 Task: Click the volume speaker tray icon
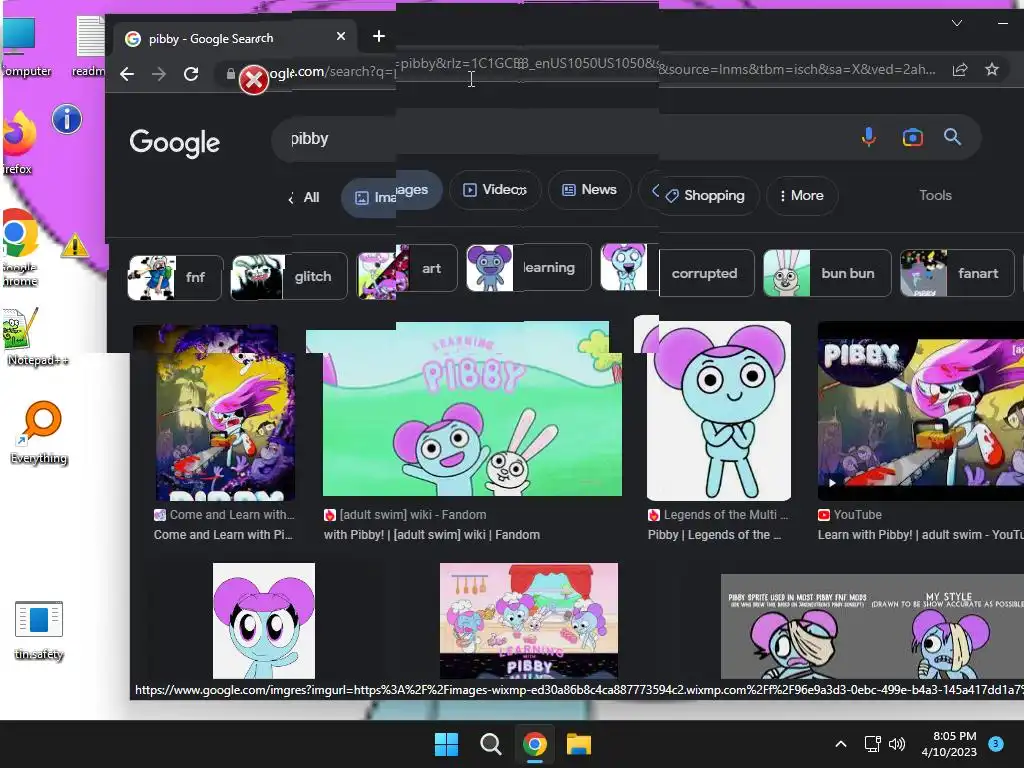click(x=897, y=744)
